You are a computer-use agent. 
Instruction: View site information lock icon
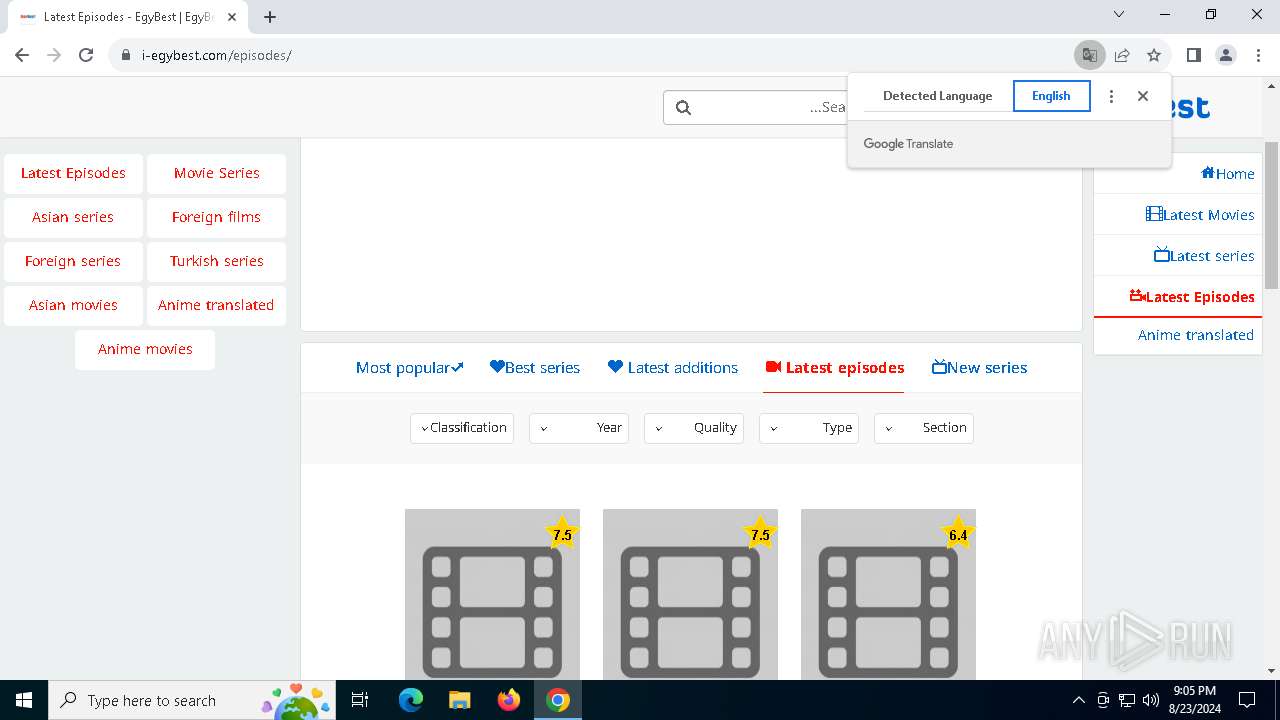[x=126, y=55]
